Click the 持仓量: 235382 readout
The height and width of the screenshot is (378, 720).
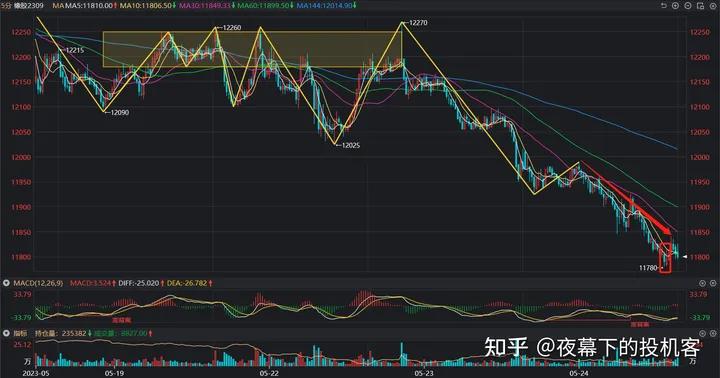[x=61, y=333]
